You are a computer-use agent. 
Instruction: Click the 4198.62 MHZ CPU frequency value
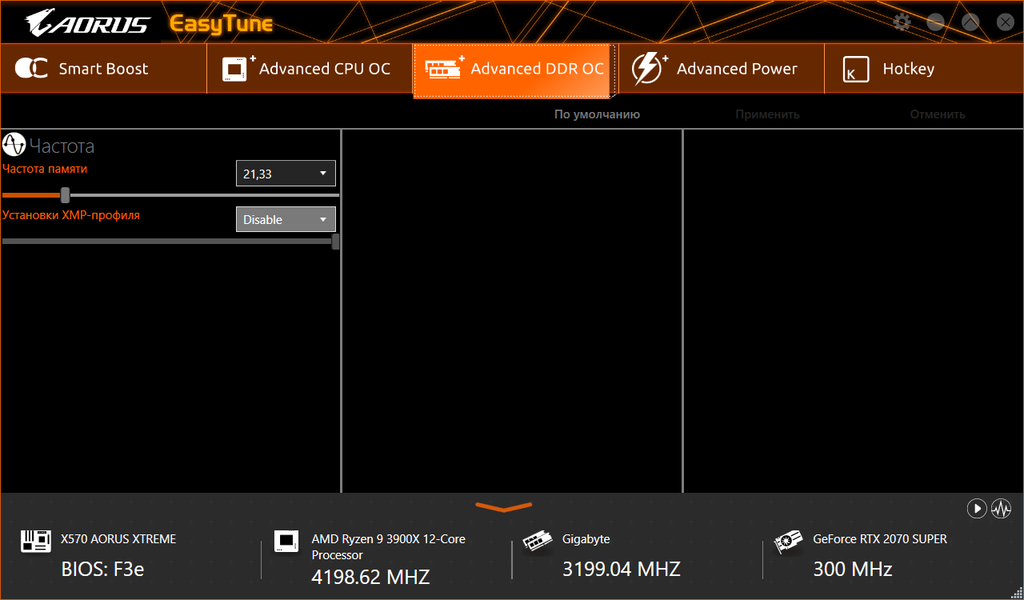point(370,577)
